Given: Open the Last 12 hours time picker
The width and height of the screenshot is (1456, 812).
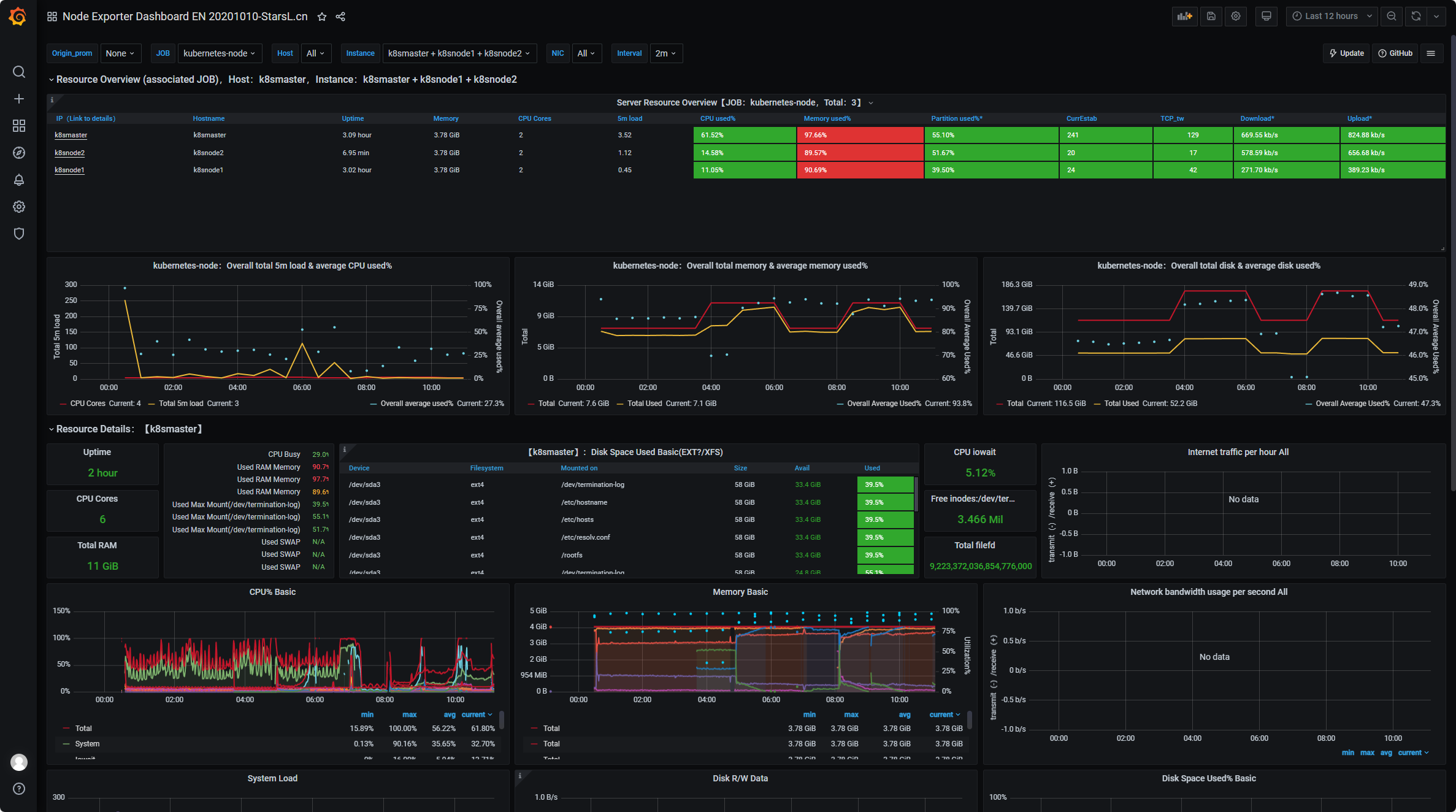Looking at the screenshot, I should coord(1331,17).
